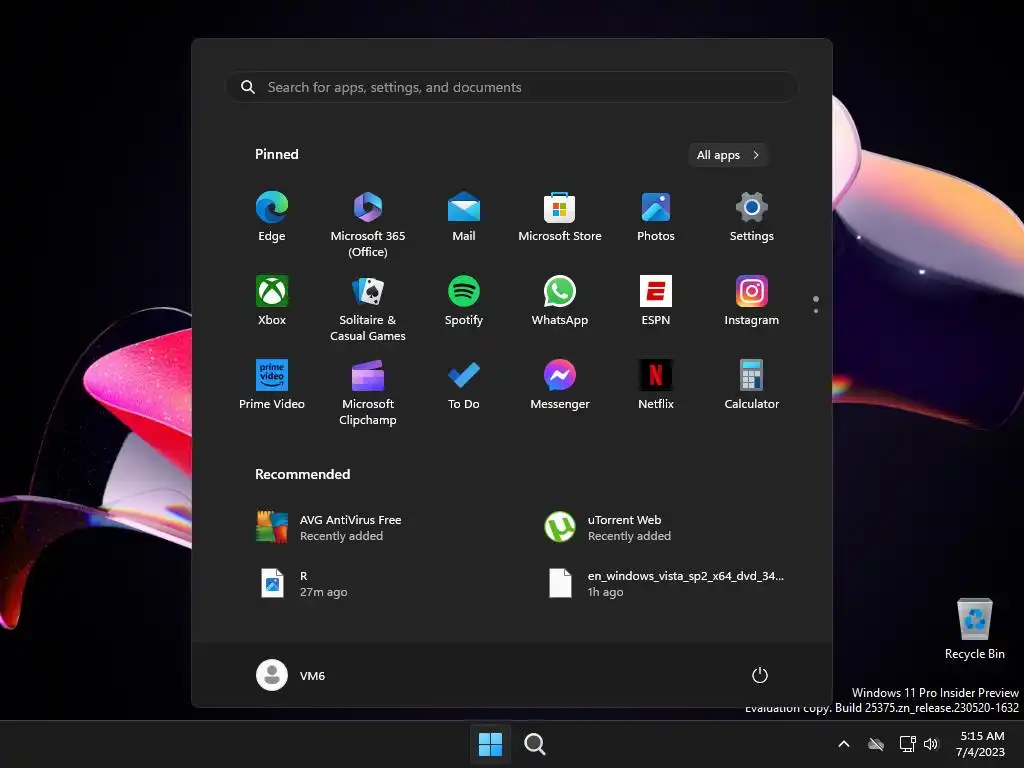Open Search from the taskbar
Viewport: 1024px width, 768px height.
pyautogui.click(x=535, y=744)
